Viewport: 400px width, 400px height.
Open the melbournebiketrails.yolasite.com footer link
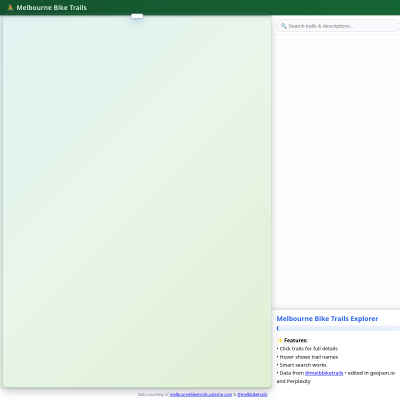point(201,394)
